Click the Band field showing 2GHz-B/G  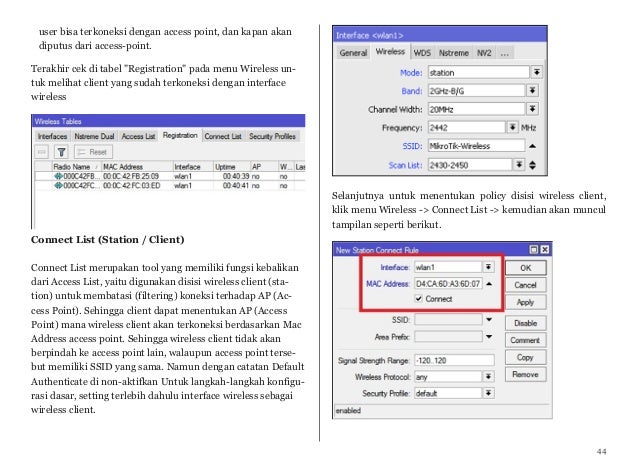(476, 91)
